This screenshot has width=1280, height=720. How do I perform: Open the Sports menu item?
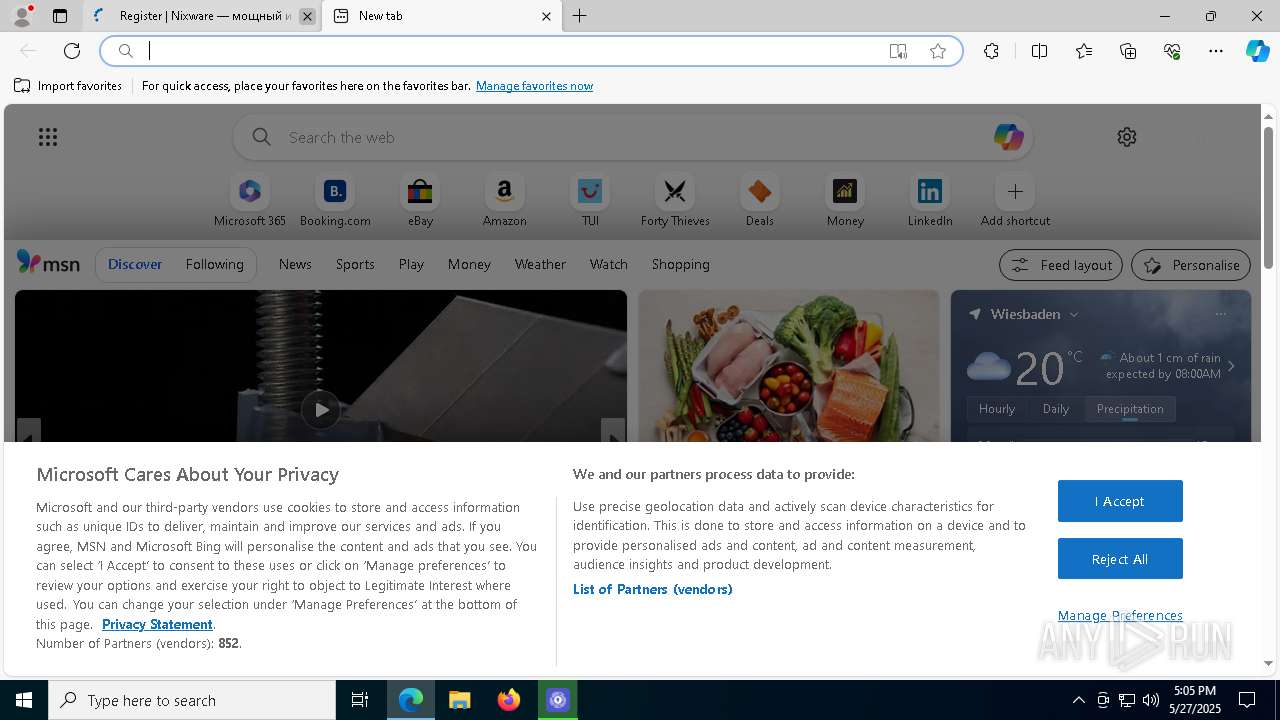click(355, 264)
